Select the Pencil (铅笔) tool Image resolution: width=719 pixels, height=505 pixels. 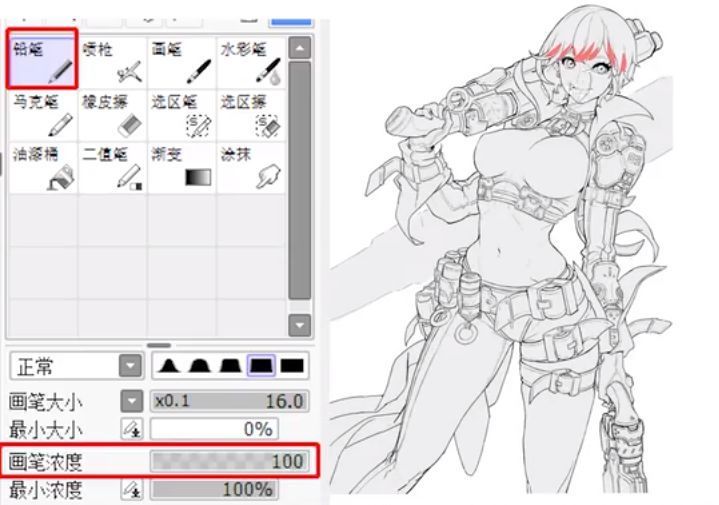(42, 61)
